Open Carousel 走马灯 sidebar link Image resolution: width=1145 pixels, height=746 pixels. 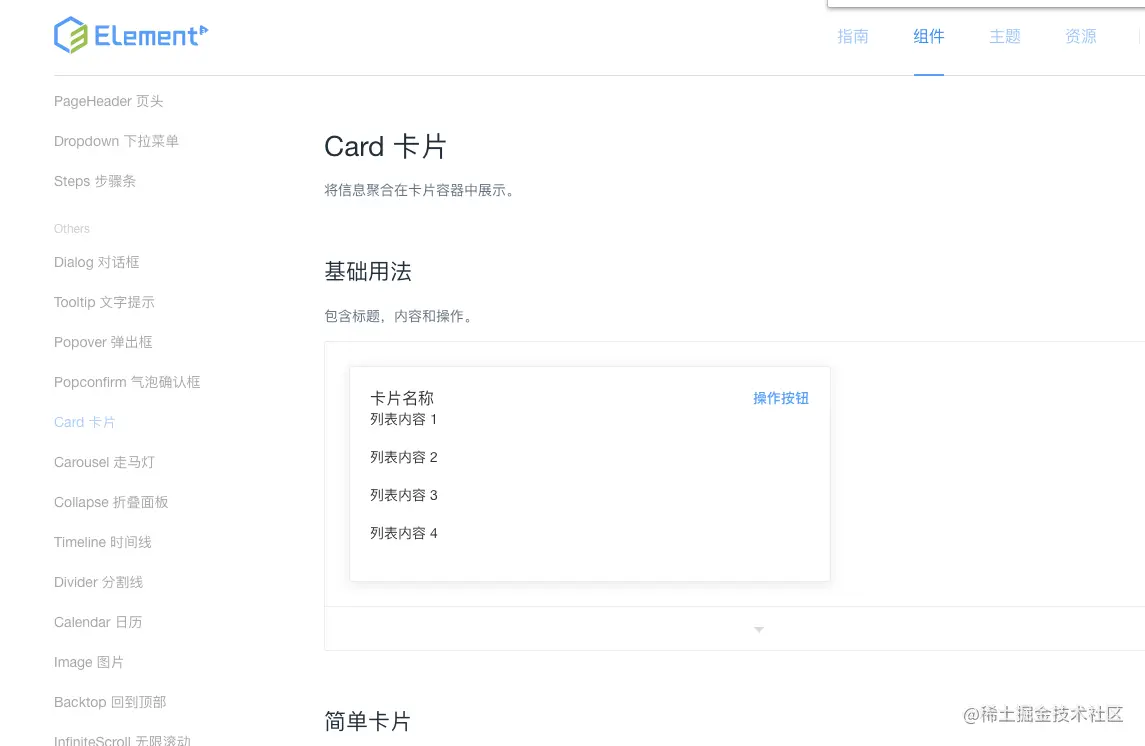[104, 463]
